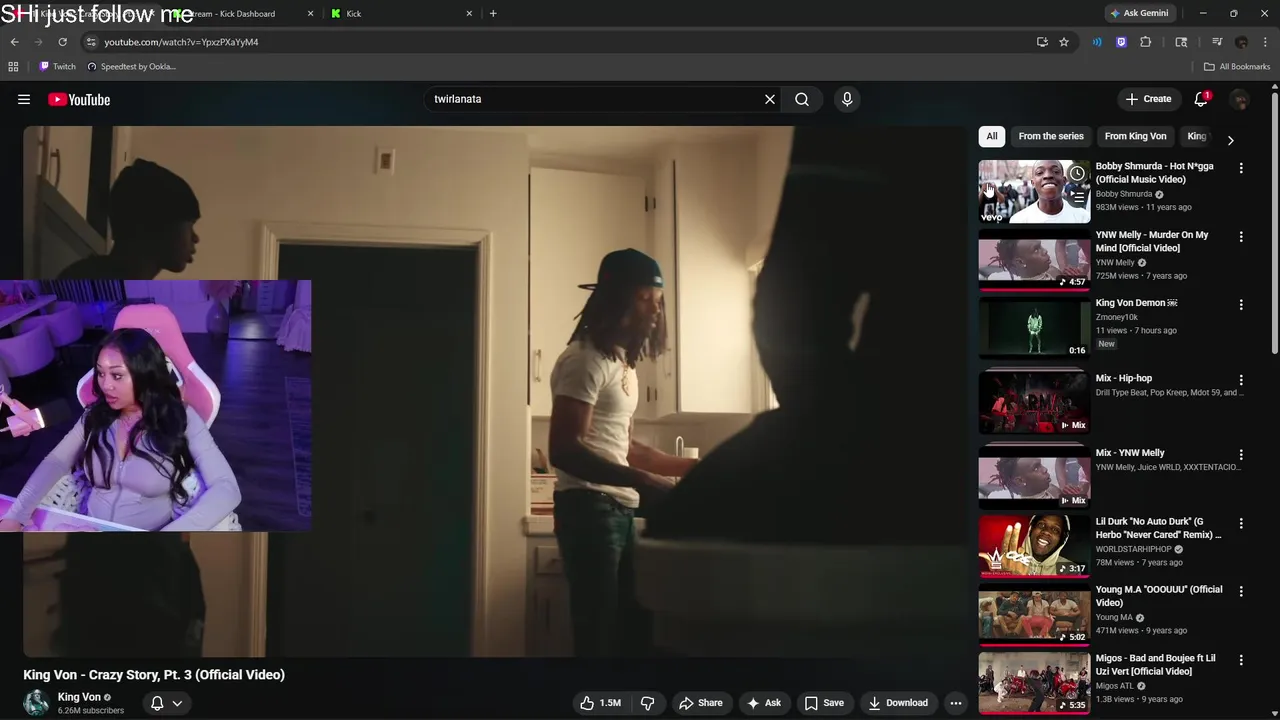Open the King Von Demon thumbnail
The image size is (1280, 720).
tap(1034, 328)
